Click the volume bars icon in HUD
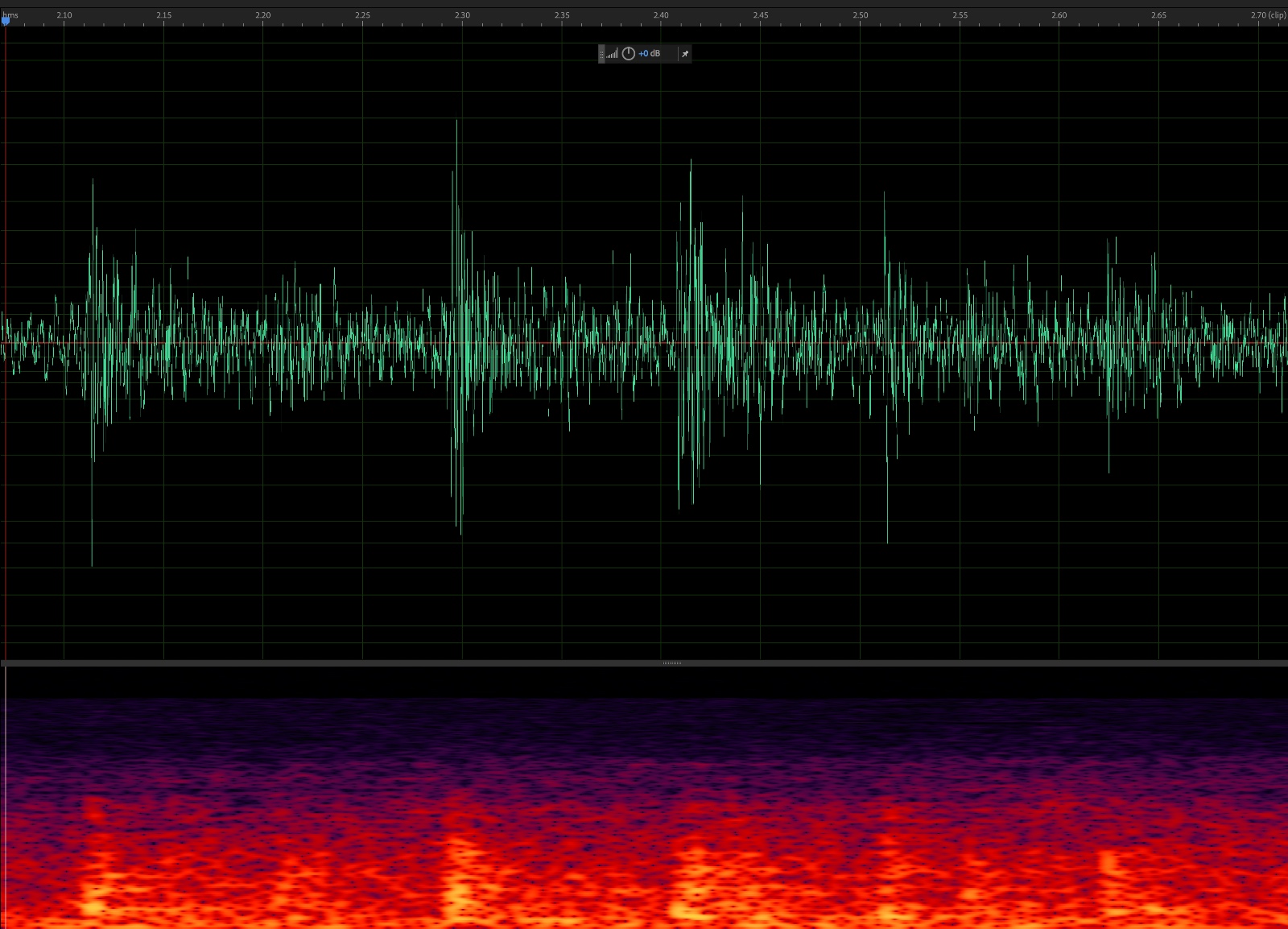The image size is (1288, 929). coord(613,54)
